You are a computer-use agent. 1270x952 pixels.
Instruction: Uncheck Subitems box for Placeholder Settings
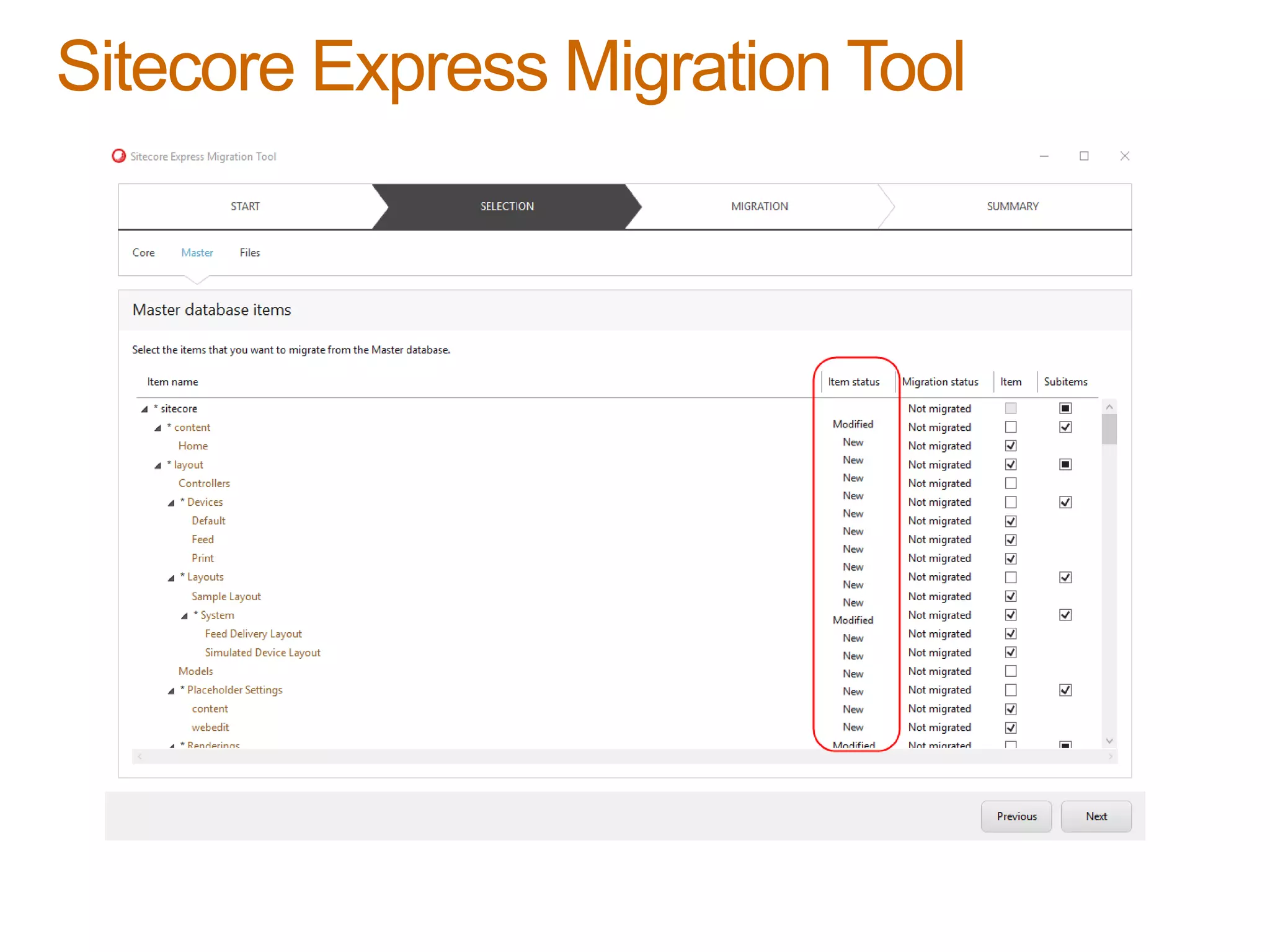[x=1065, y=690]
